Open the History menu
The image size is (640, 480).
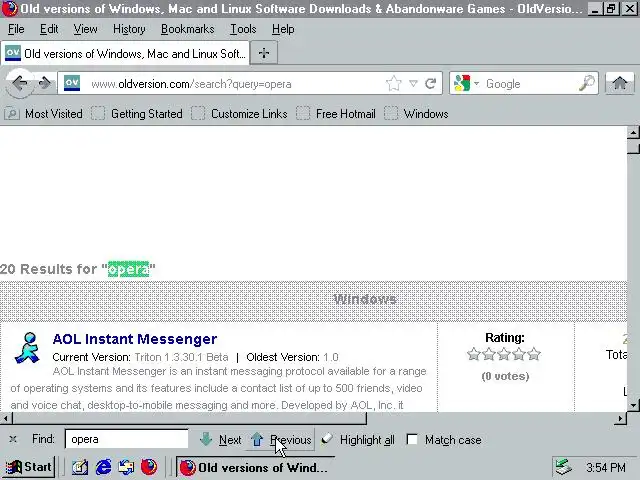(129, 29)
